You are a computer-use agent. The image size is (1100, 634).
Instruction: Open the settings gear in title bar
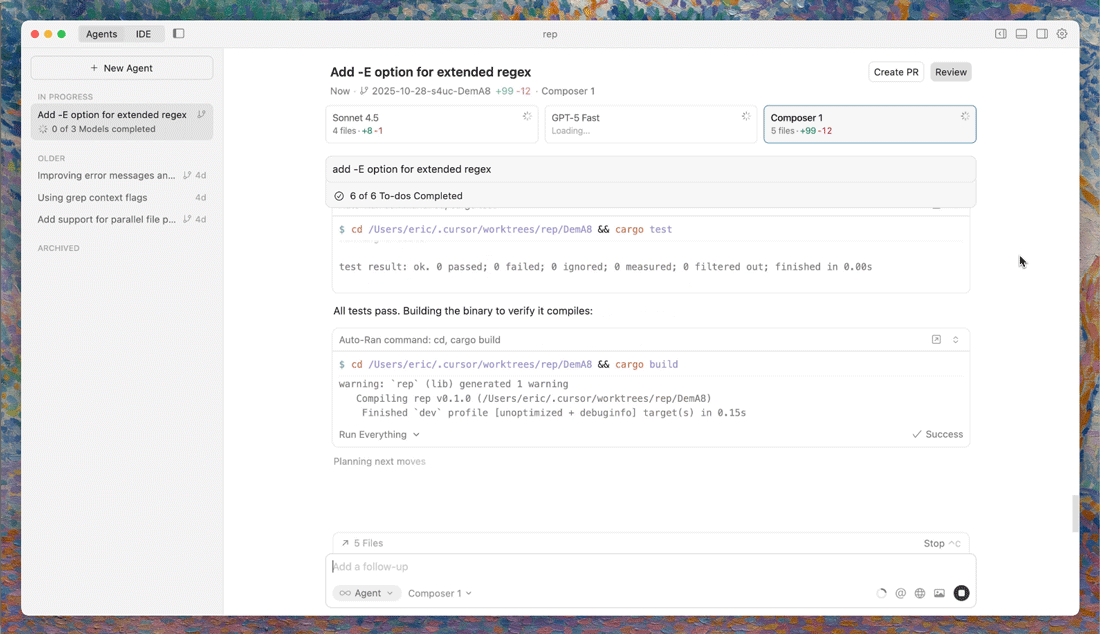(1062, 34)
